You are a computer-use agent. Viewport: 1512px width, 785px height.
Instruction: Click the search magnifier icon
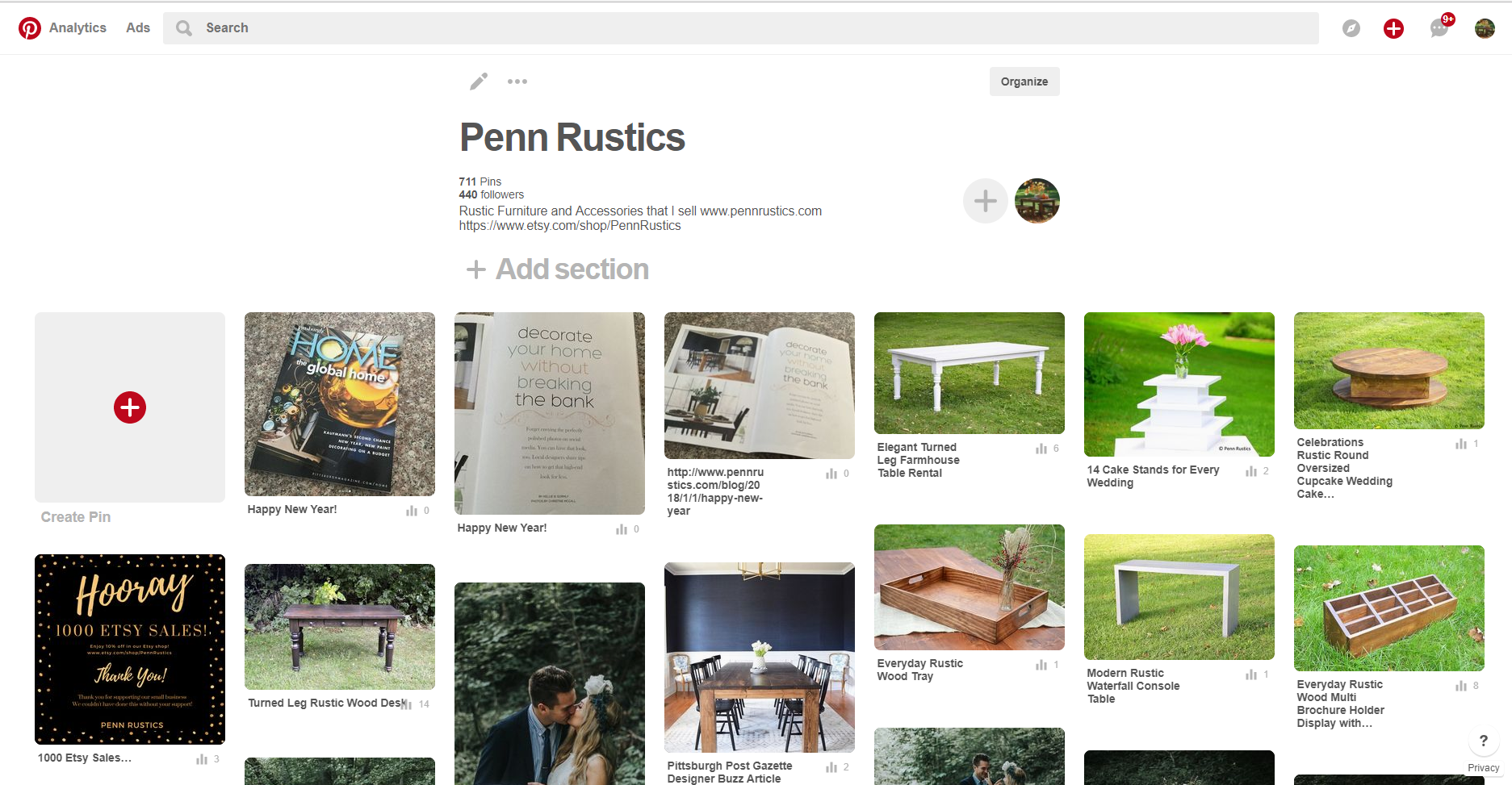[184, 28]
